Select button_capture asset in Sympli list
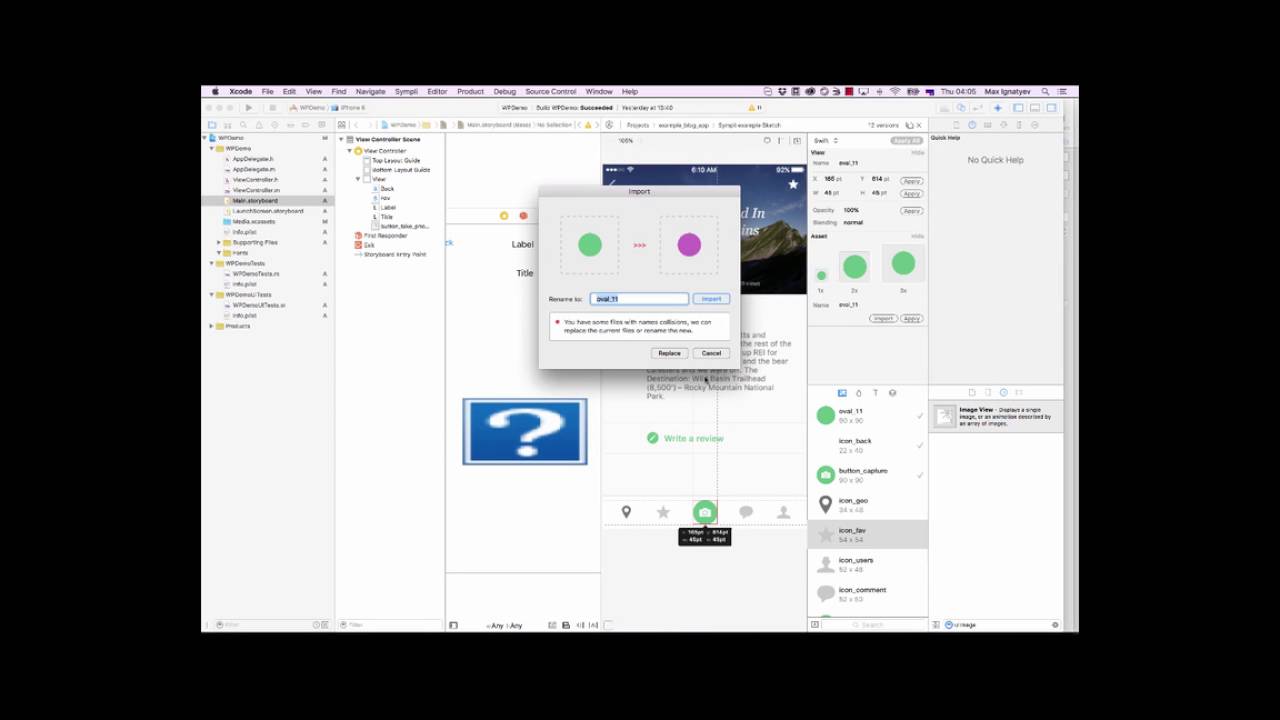The height and width of the screenshot is (720, 1280). pyautogui.click(x=867, y=475)
